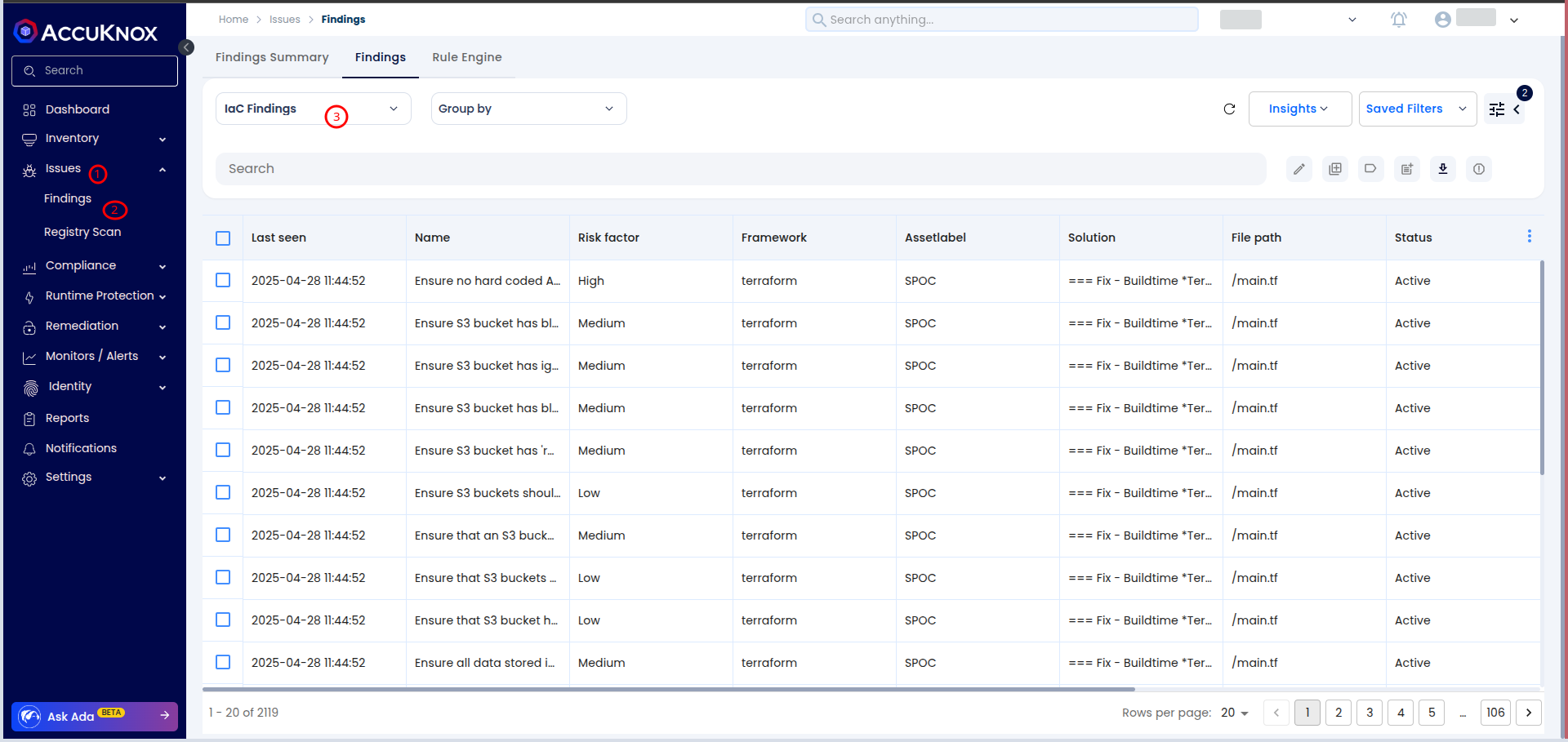
Task: Click the Remediation sidebar icon
Action: [29, 327]
